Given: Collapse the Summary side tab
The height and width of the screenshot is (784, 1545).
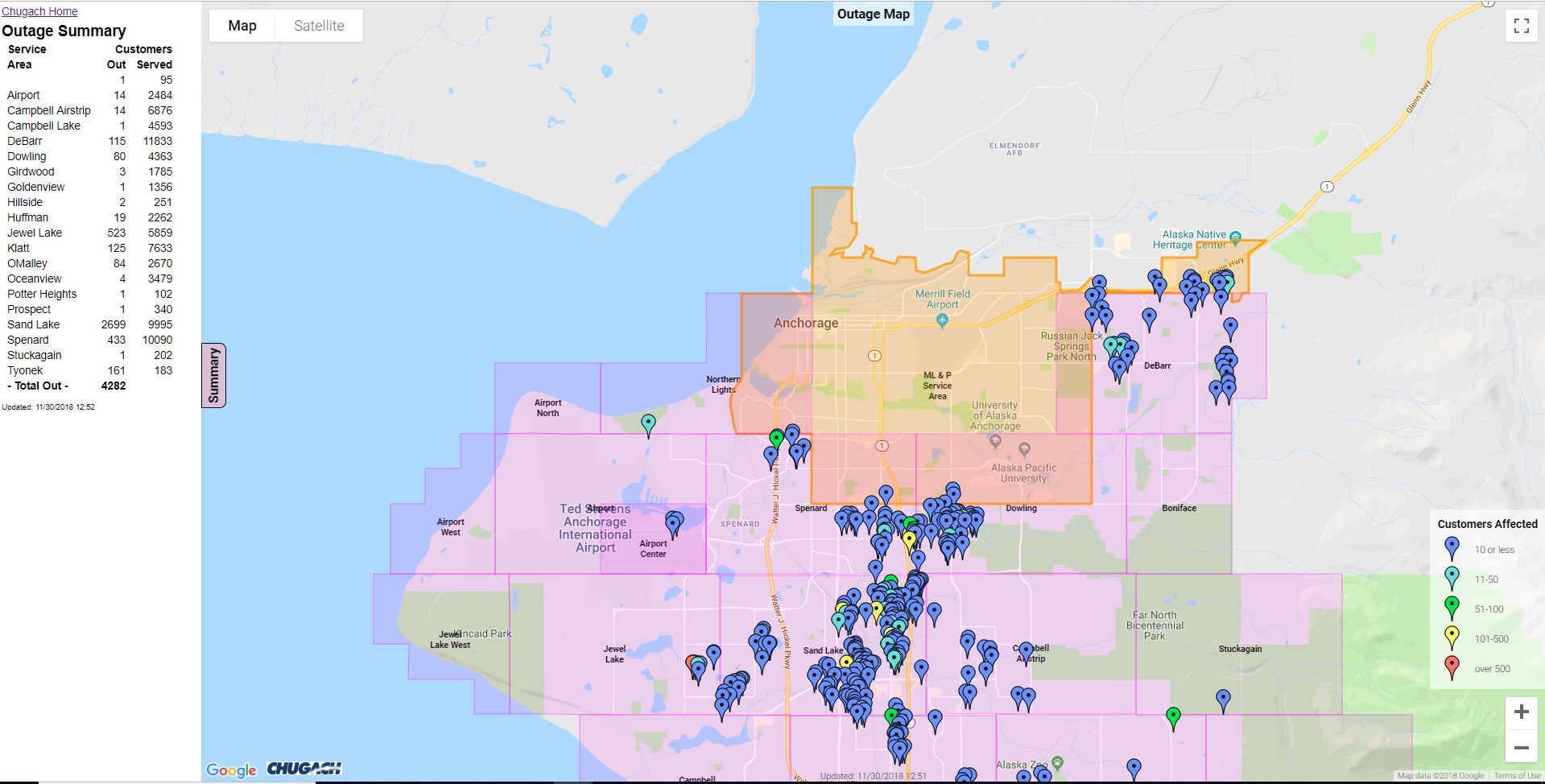Looking at the screenshot, I should 213,375.
